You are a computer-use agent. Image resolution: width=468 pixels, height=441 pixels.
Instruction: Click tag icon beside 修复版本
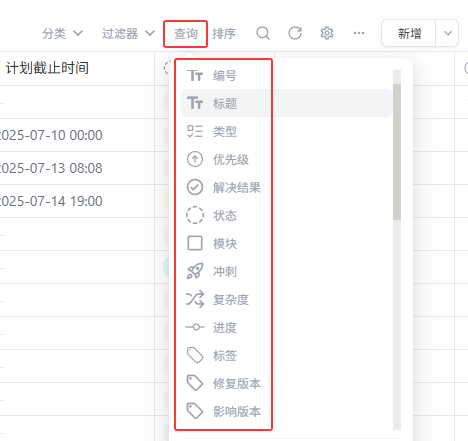pyautogui.click(x=195, y=383)
